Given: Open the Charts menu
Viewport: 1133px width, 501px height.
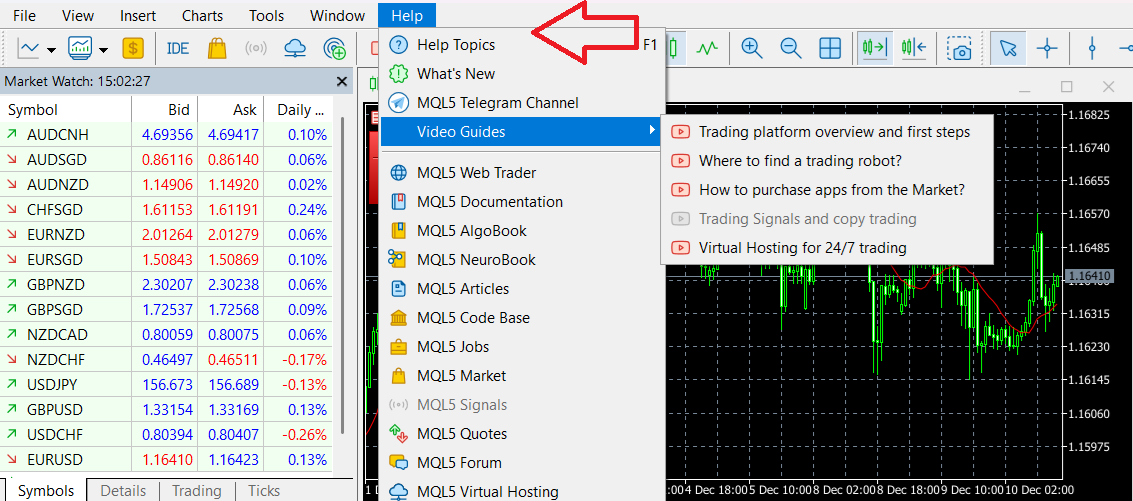Looking at the screenshot, I should tap(202, 15).
